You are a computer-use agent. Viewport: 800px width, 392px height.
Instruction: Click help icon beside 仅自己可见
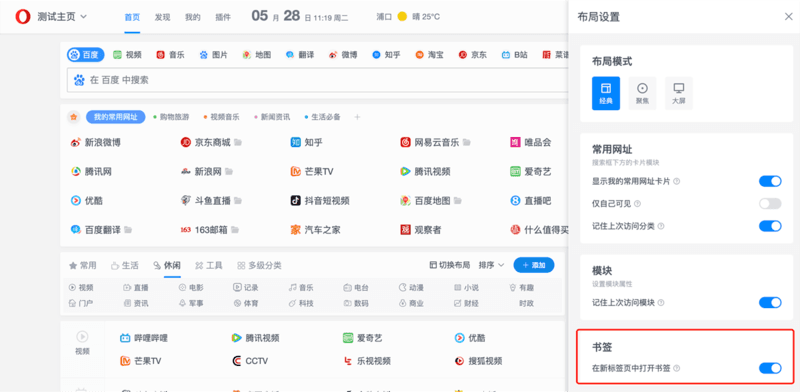click(637, 204)
